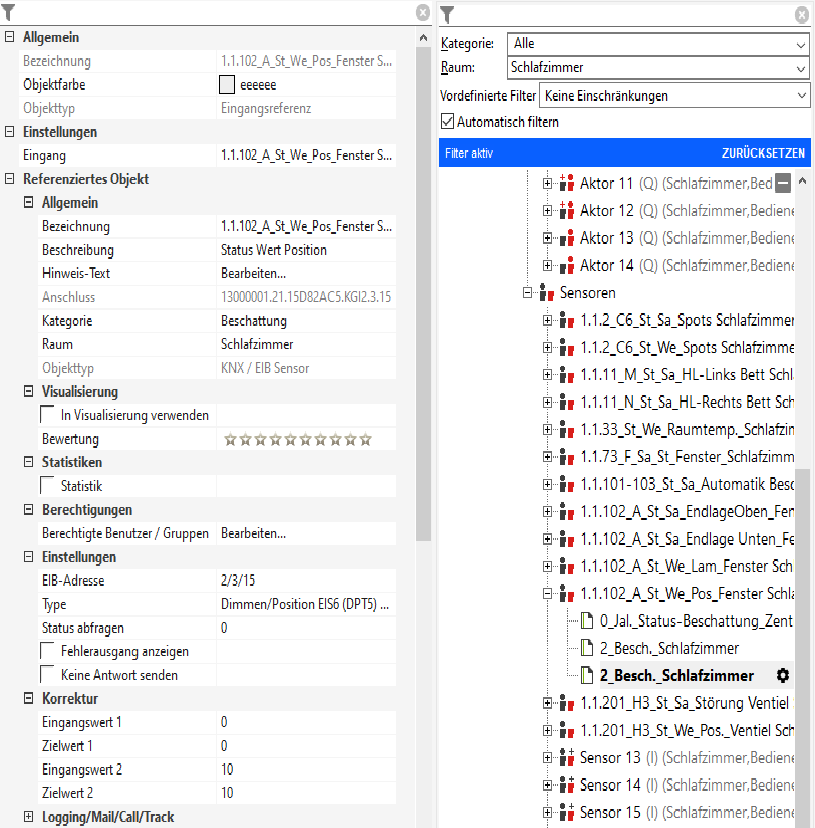The height and width of the screenshot is (828, 815).
Task: Click the Objektfarbe color swatch
Action: pyautogui.click(x=227, y=84)
